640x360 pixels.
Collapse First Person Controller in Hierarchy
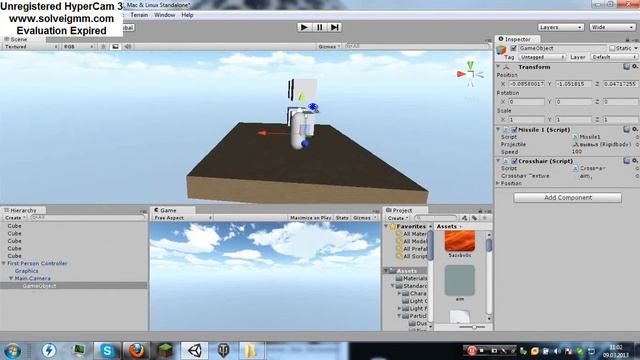pos(4,264)
